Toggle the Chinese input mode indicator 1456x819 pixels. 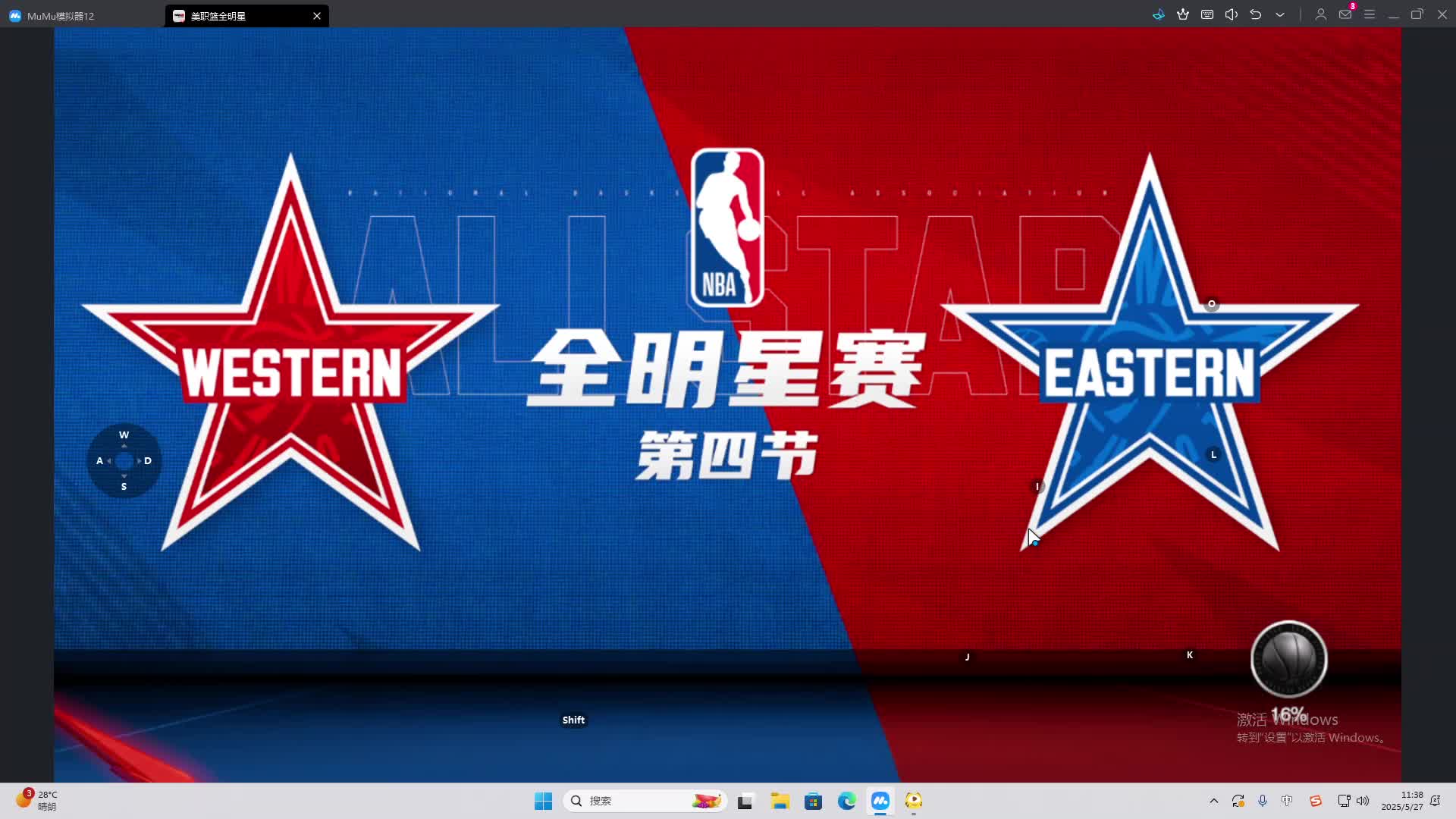tap(1287, 801)
